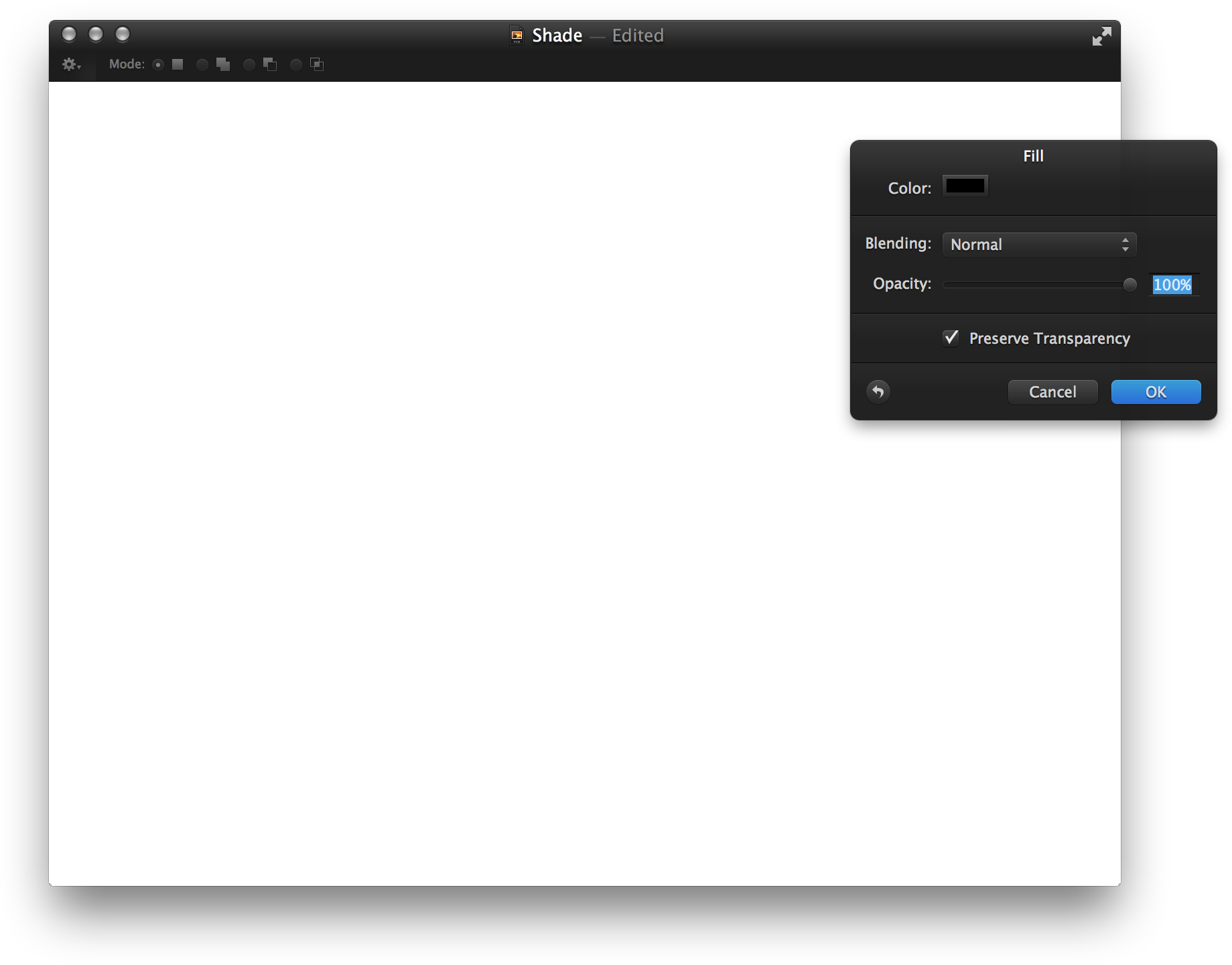Confirm the fill with OK

(x=1155, y=391)
